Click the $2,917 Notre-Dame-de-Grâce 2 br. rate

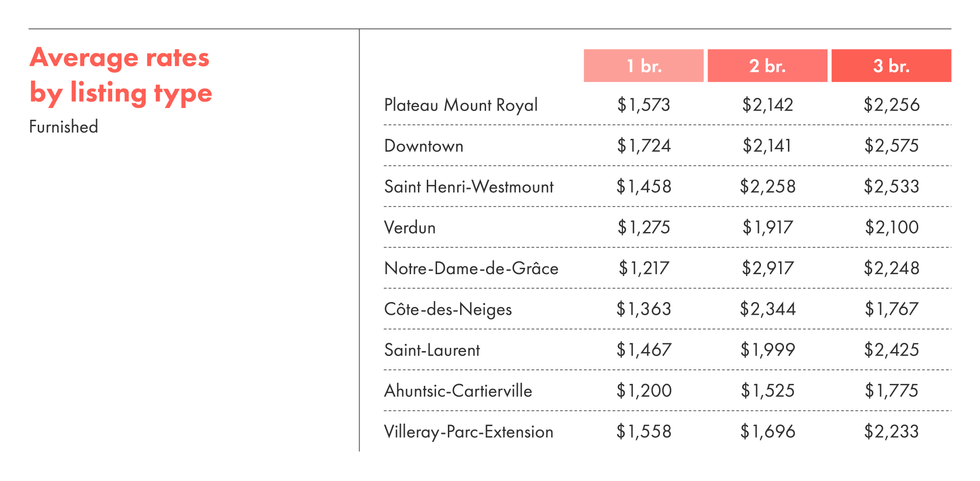pyautogui.click(x=767, y=268)
